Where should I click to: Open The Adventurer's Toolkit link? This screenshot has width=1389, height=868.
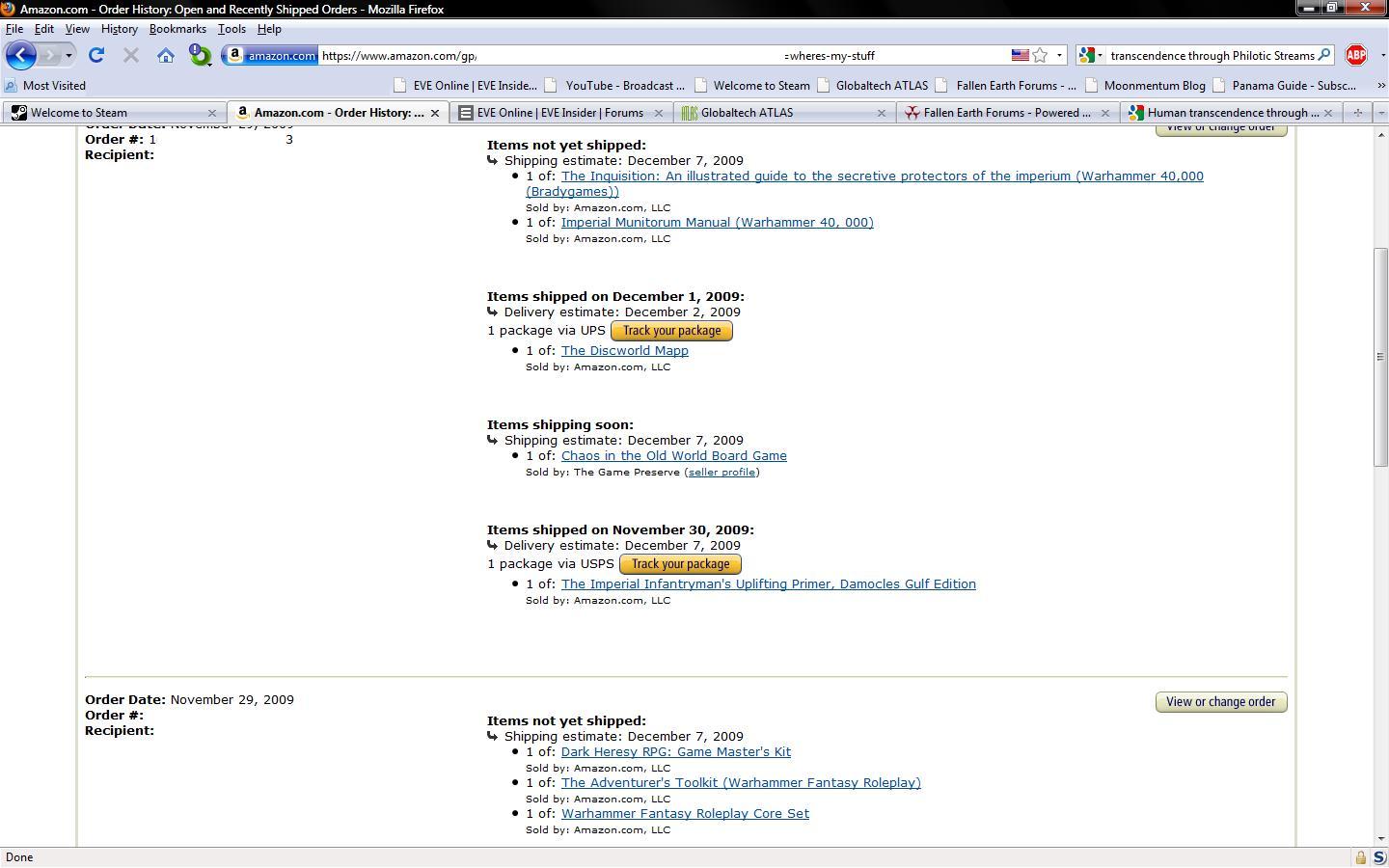[741, 783]
